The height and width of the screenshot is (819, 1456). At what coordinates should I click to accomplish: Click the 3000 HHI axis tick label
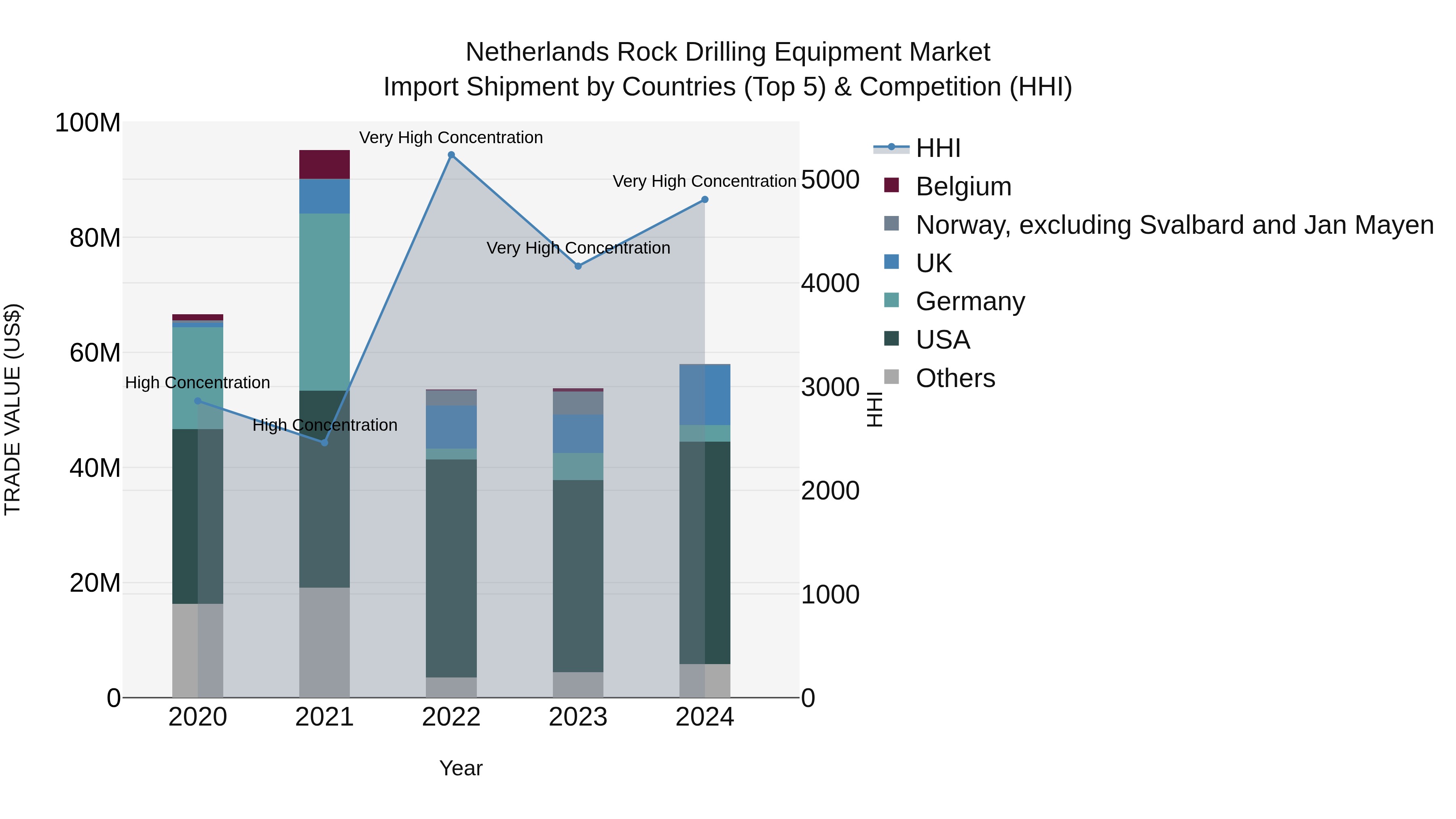tap(830, 387)
